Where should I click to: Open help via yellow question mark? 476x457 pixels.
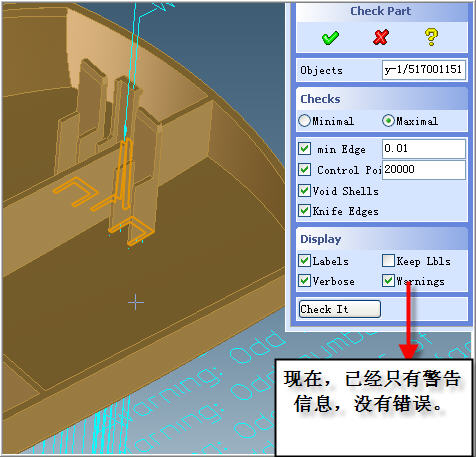(x=431, y=37)
